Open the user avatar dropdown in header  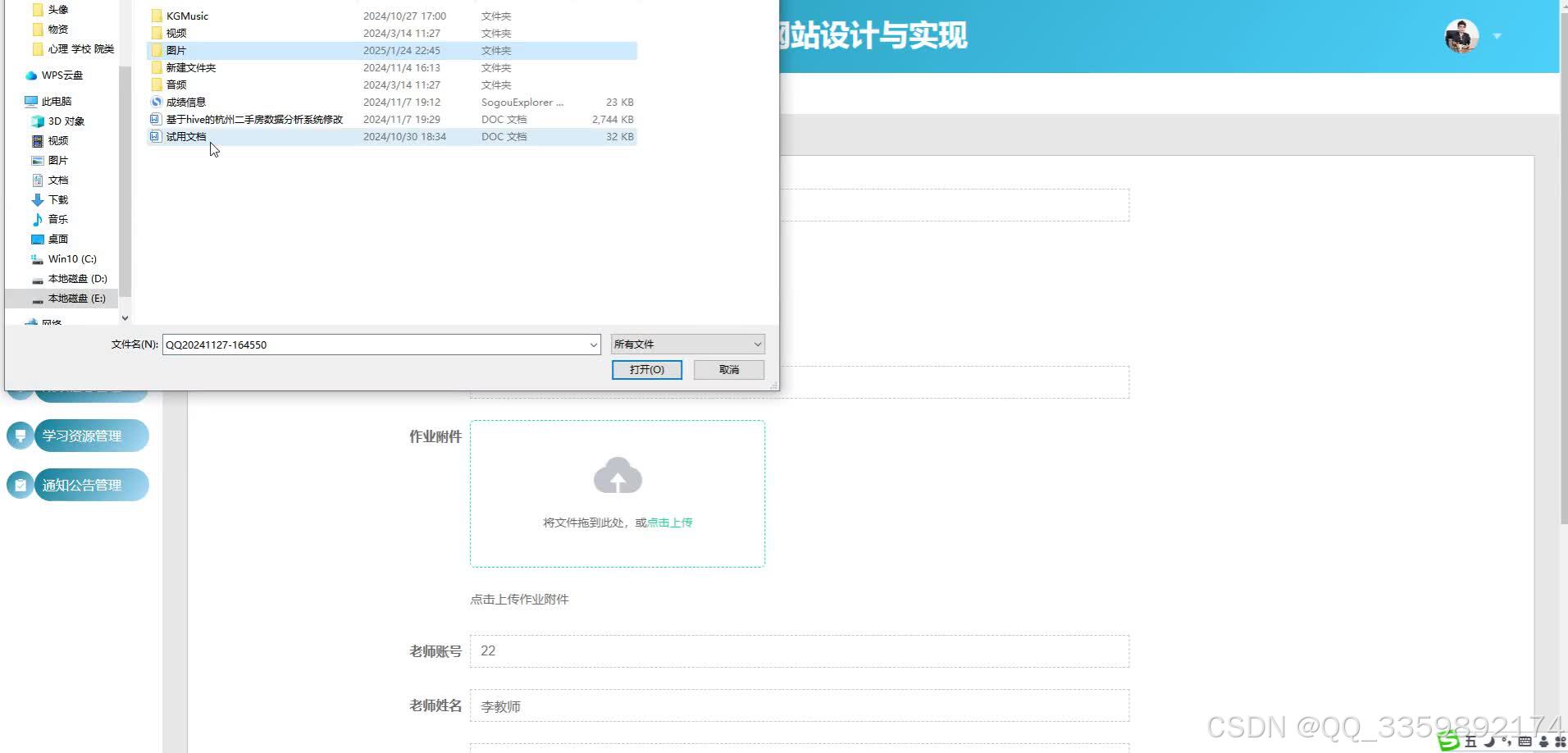[1499, 36]
